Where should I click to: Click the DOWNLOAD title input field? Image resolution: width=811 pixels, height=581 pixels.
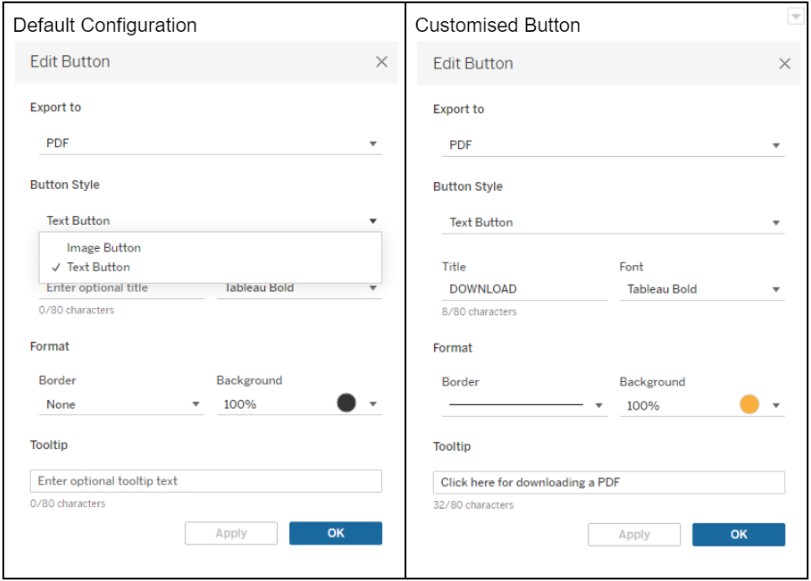point(520,288)
